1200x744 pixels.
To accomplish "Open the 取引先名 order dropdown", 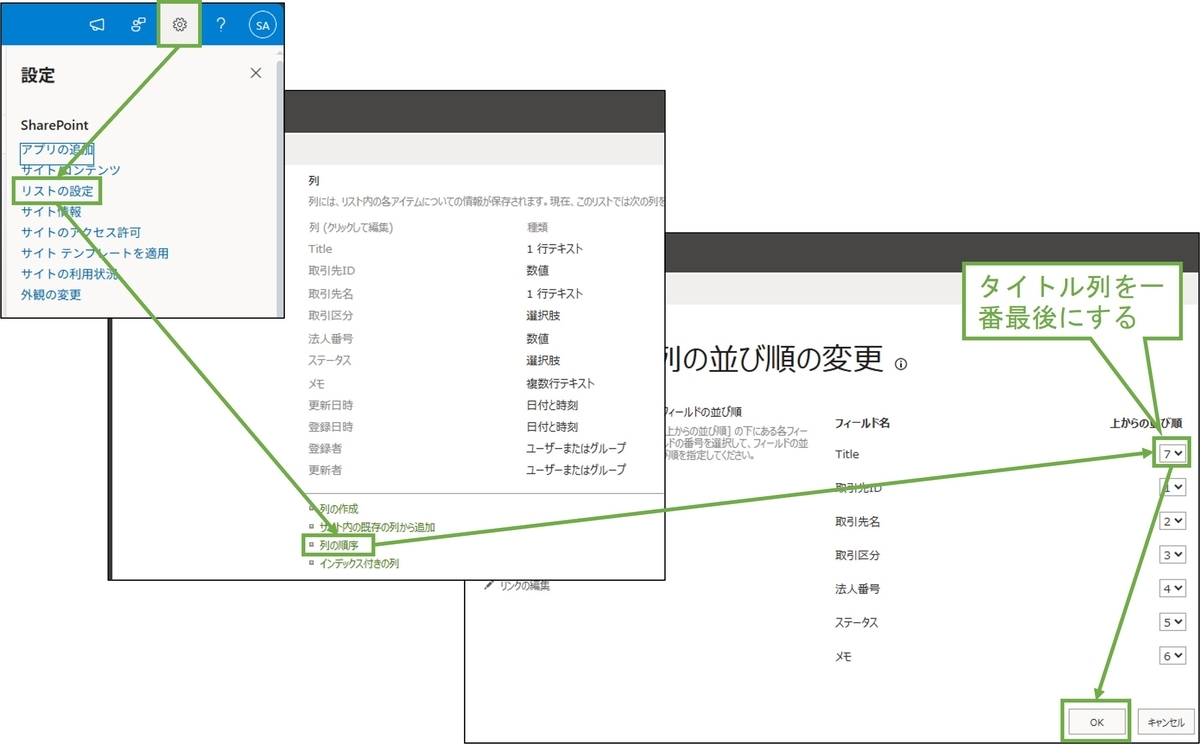I will [1172, 521].
